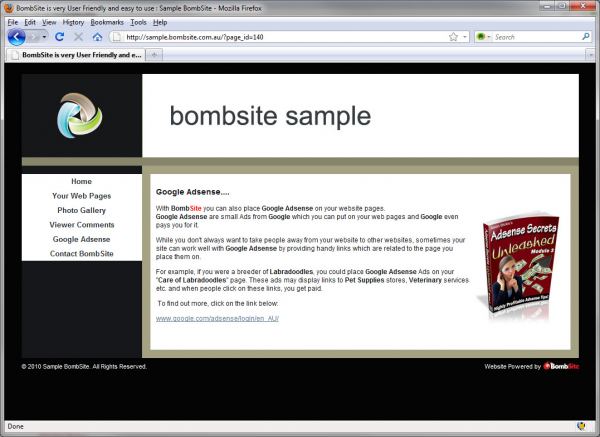Click the address bar URL field
This screenshot has height=437, width=600.
[285, 37]
